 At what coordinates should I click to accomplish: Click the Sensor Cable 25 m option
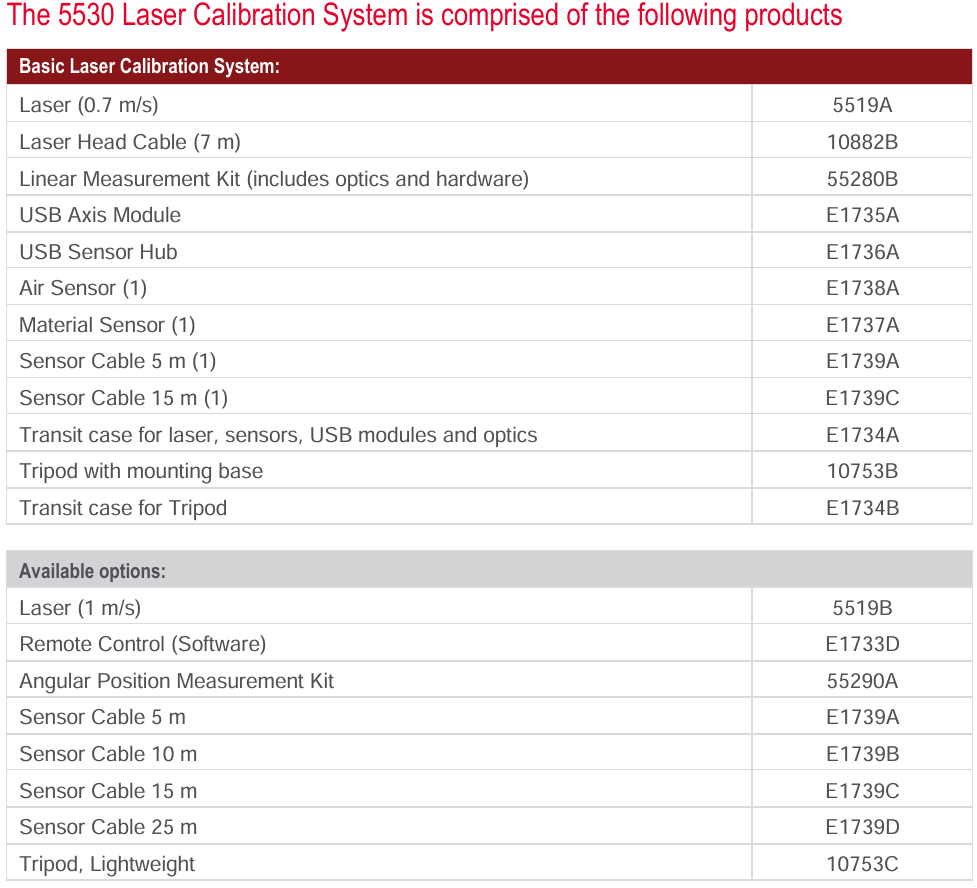108,827
